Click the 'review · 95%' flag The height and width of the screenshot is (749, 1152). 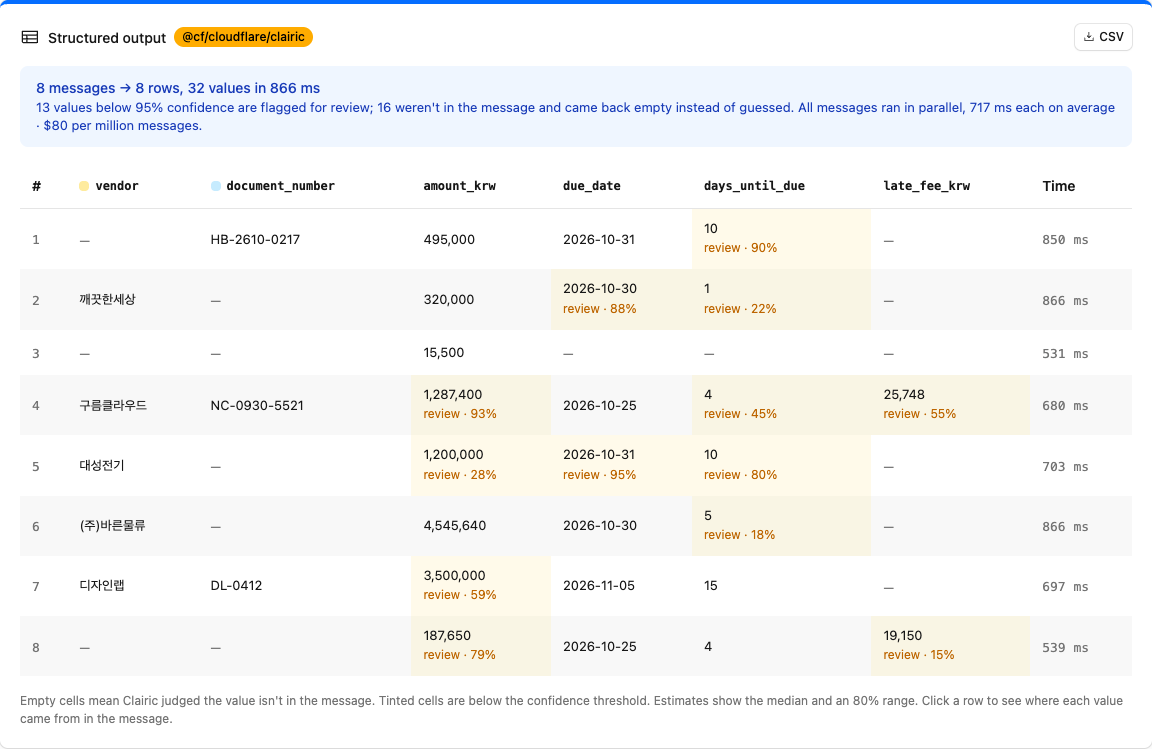click(600, 475)
